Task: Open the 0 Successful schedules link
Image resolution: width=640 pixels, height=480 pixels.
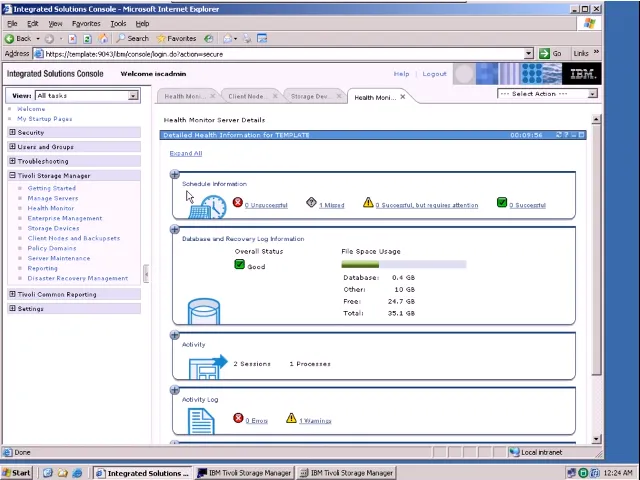Action: tap(527, 205)
